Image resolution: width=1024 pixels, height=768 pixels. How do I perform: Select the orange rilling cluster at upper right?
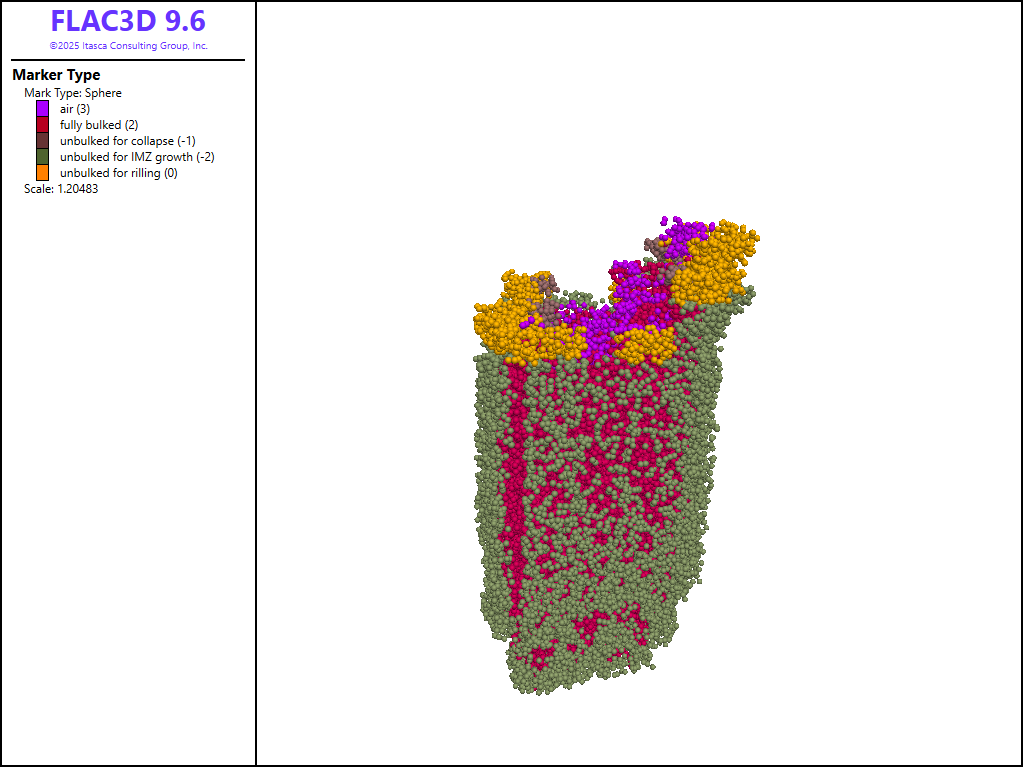tap(715, 260)
